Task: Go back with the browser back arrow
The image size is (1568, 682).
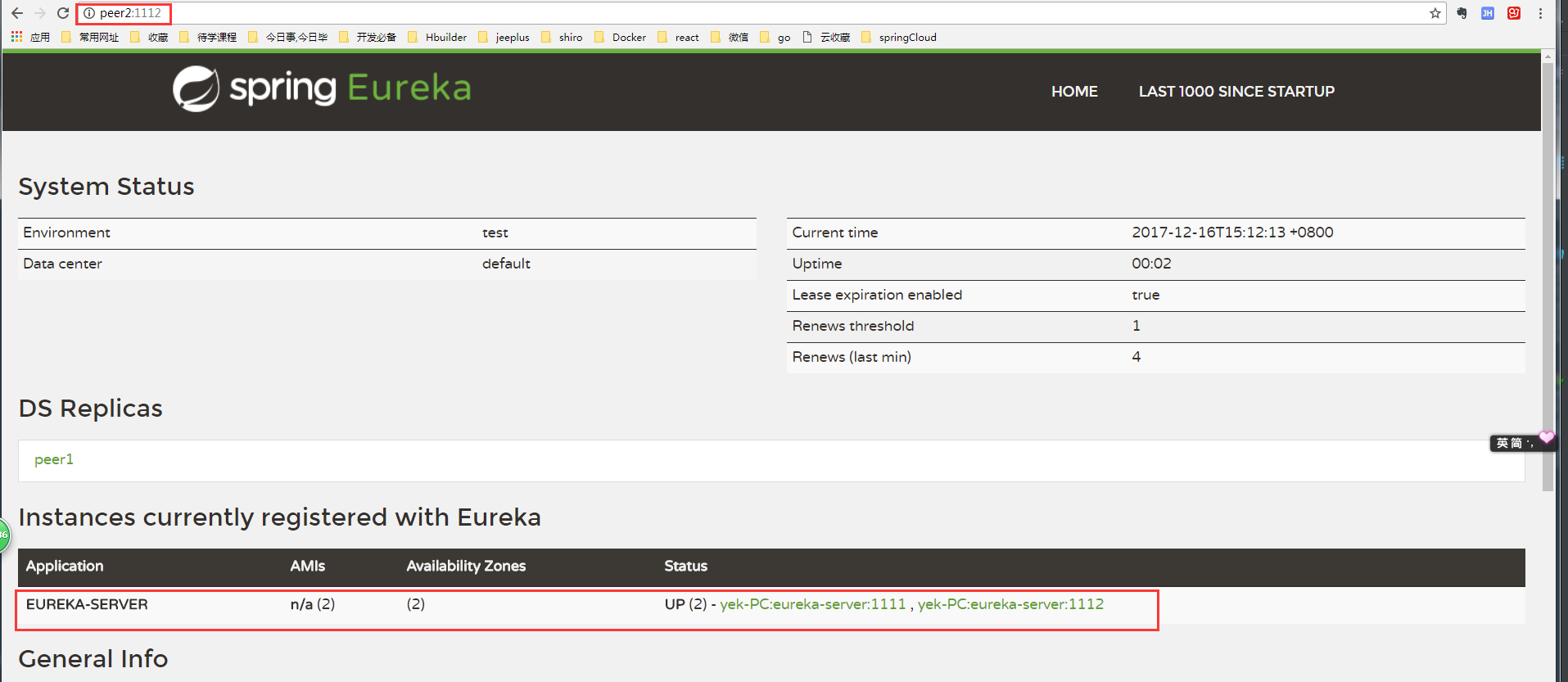Action: 17,13
